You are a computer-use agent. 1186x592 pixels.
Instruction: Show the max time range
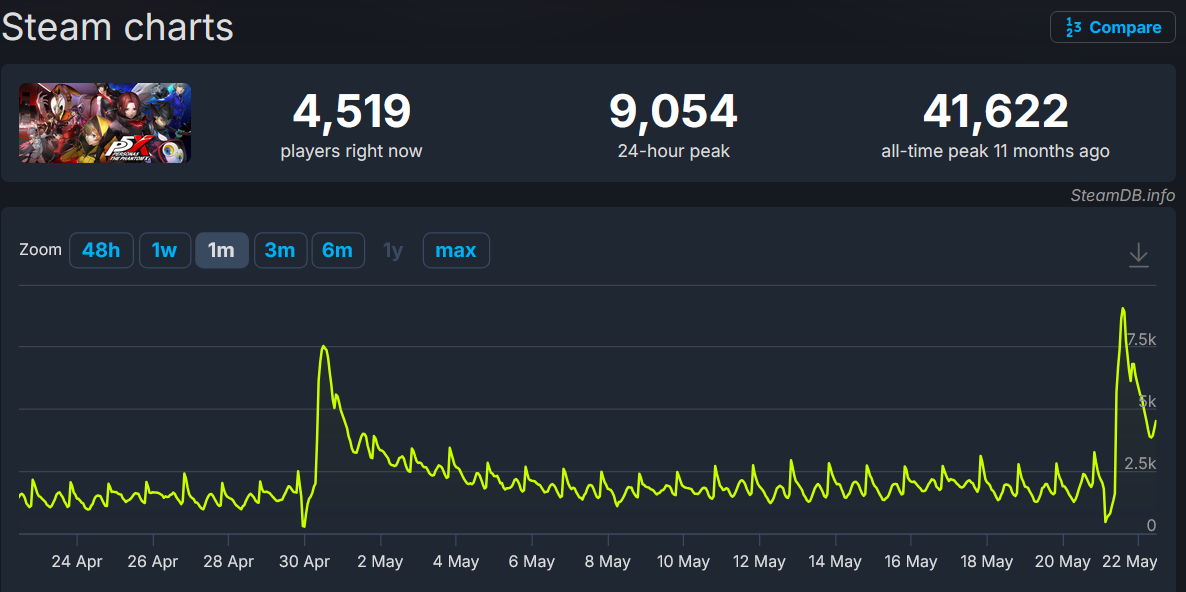[x=456, y=250]
